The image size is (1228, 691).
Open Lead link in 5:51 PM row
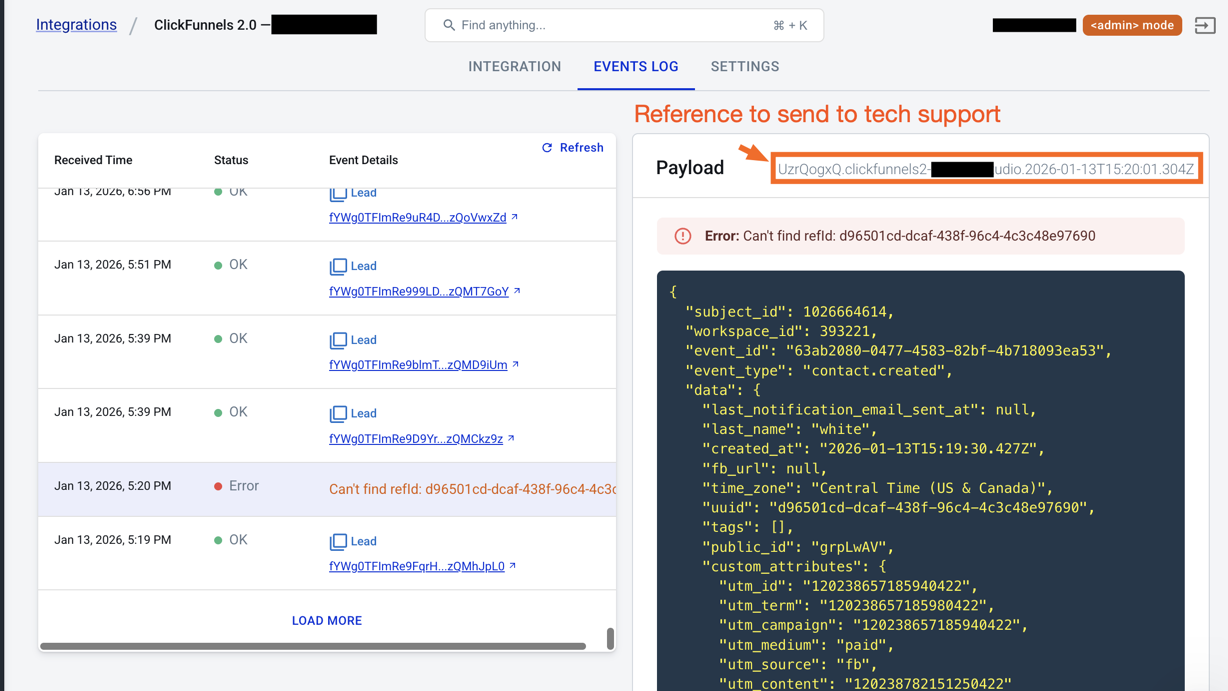click(x=364, y=266)
